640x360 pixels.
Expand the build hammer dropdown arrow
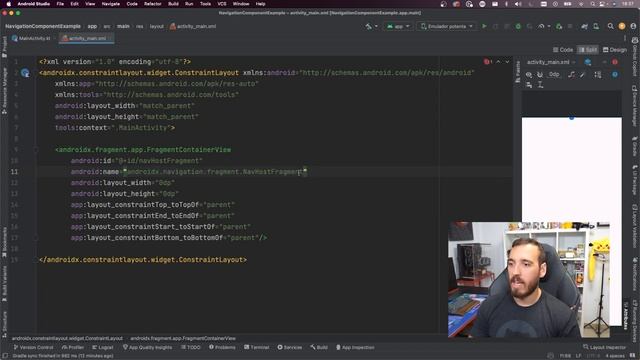click(376, 26)
